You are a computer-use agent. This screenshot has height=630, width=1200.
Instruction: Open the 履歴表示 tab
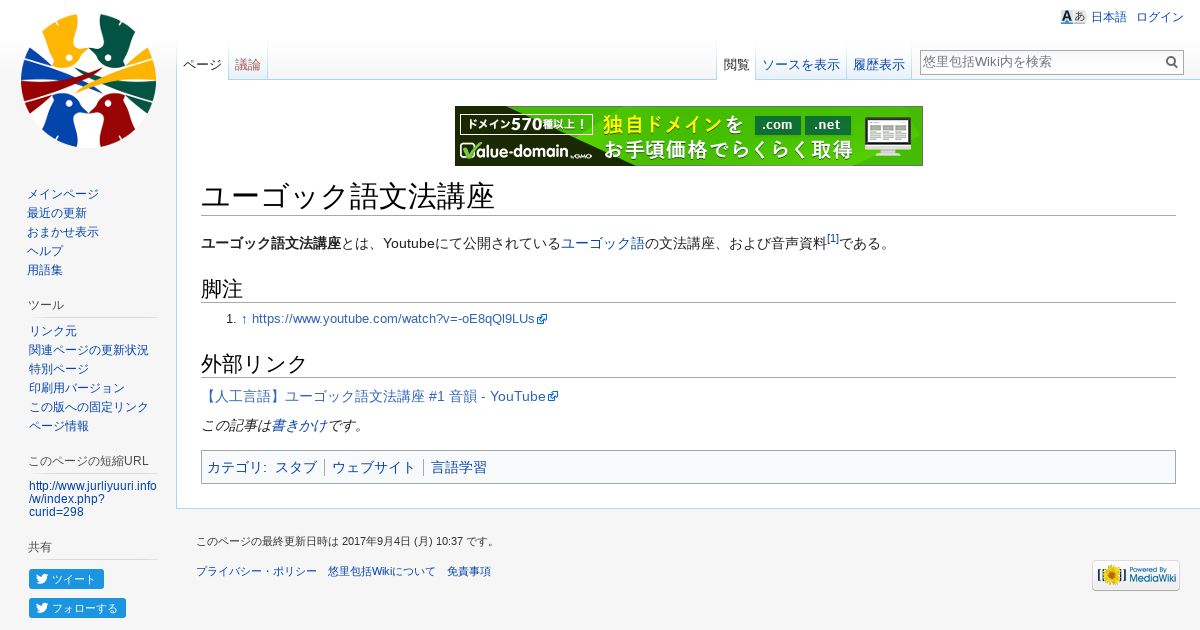(879, 65)
